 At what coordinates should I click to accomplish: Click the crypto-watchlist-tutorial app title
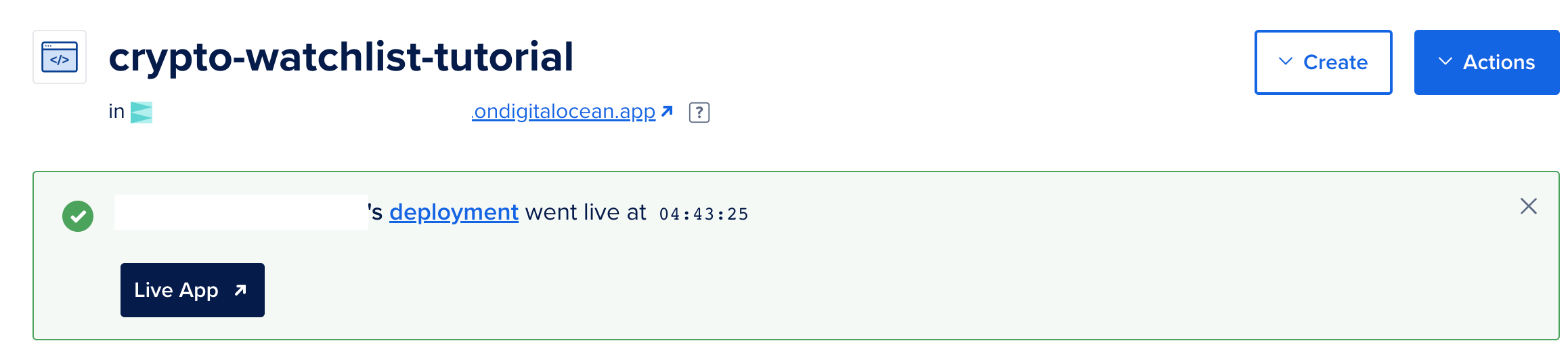point(341,57)
